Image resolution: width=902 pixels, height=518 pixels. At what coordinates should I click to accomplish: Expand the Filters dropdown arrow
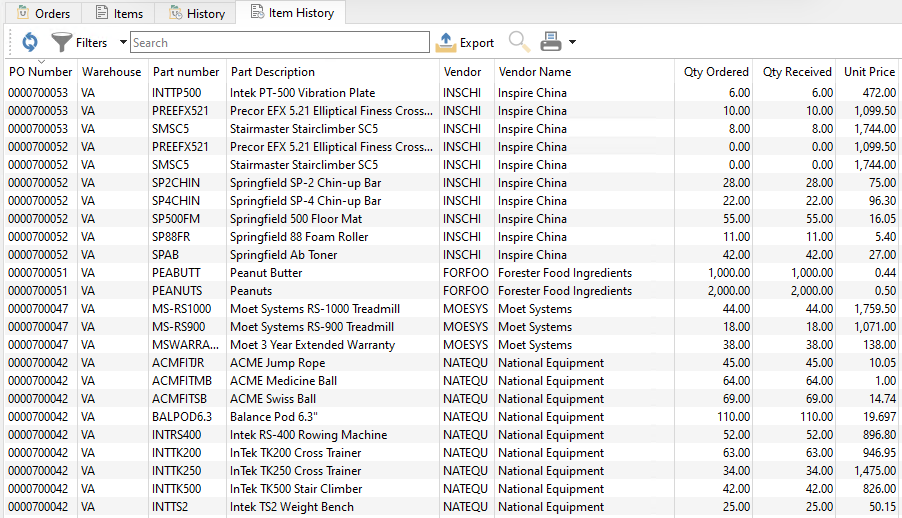pyautogui.click(x=123, y=42)
